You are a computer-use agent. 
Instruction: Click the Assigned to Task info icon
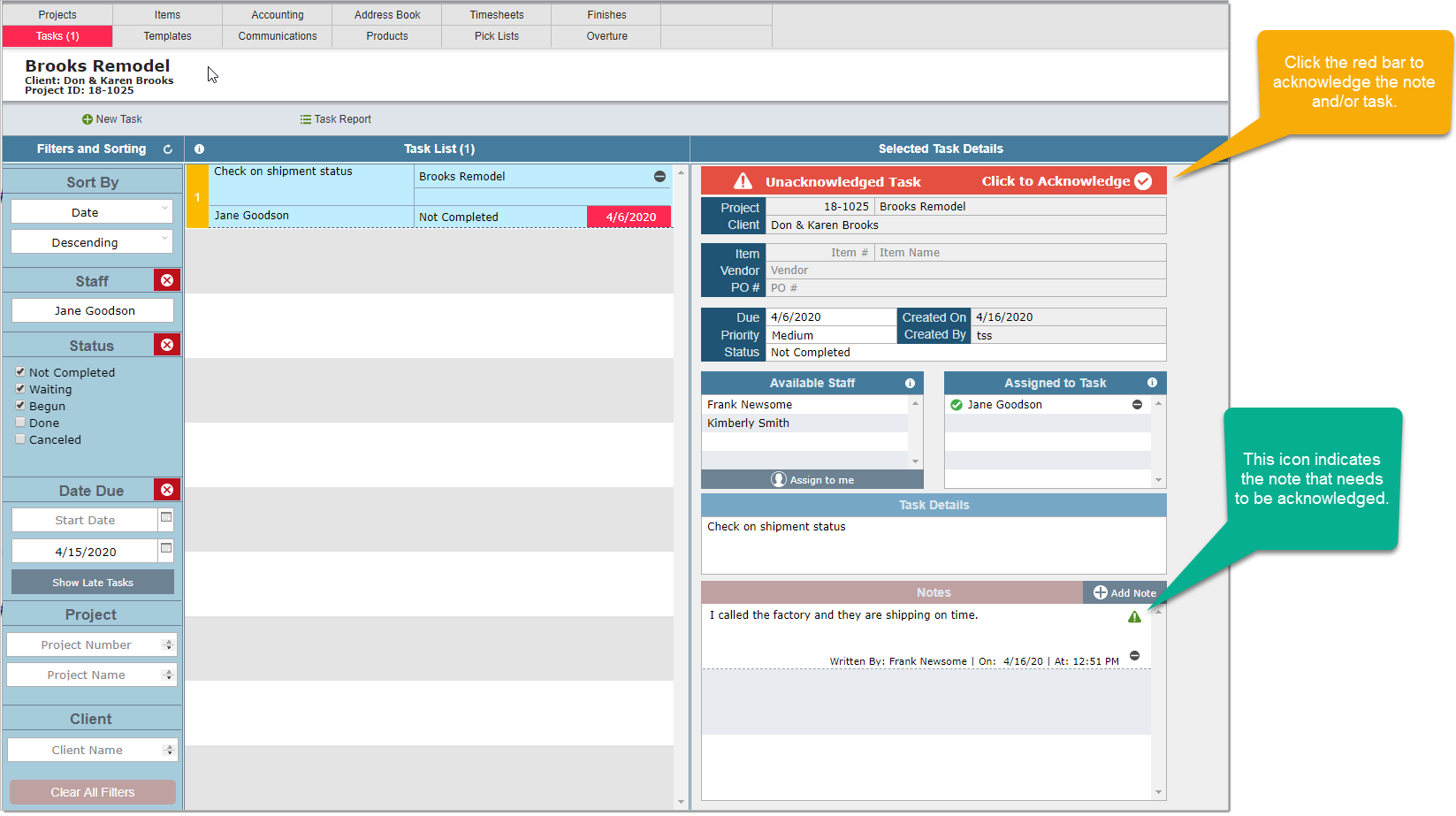point(1152,383)
